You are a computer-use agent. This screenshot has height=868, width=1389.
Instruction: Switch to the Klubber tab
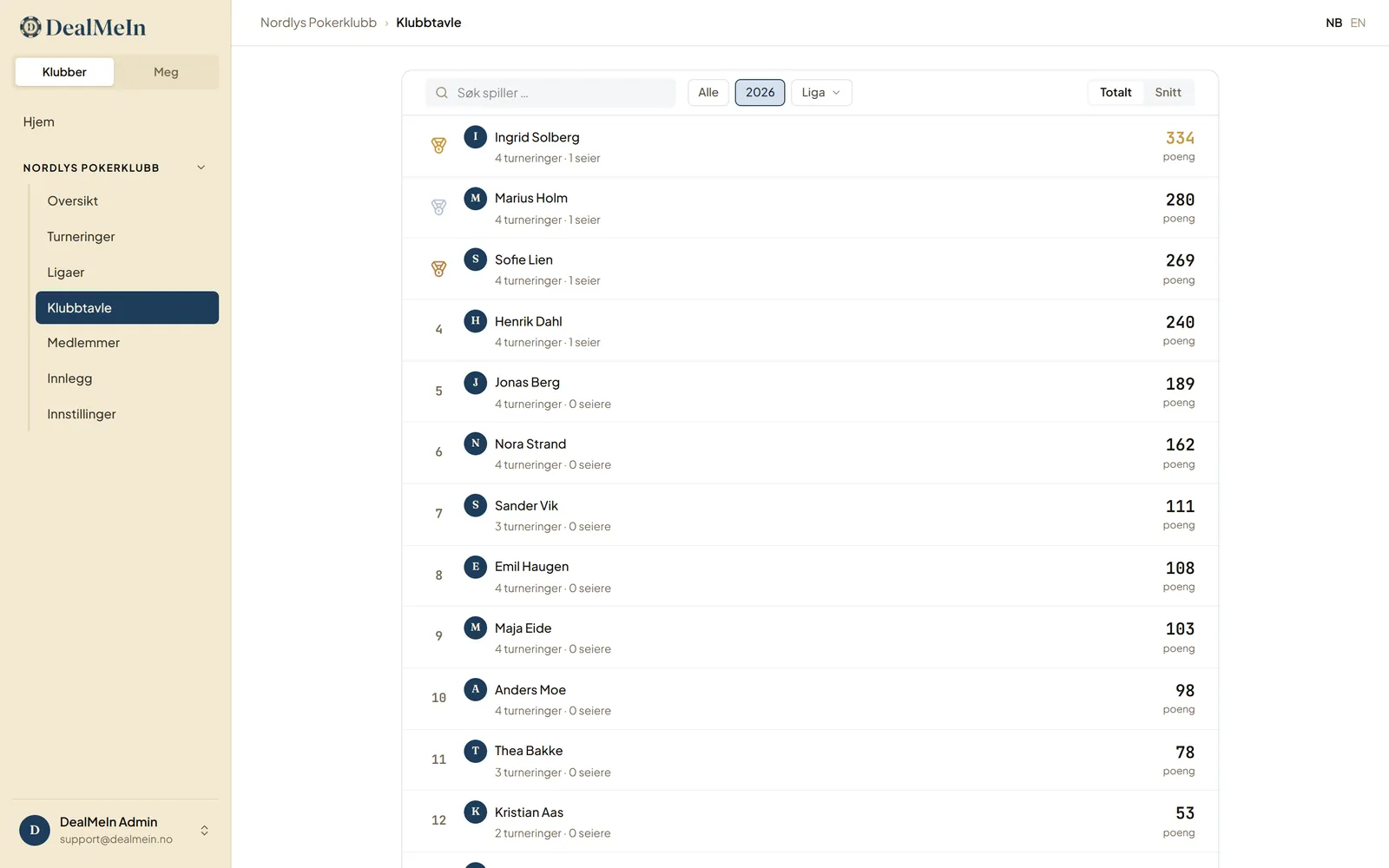[x=64, y=72]
